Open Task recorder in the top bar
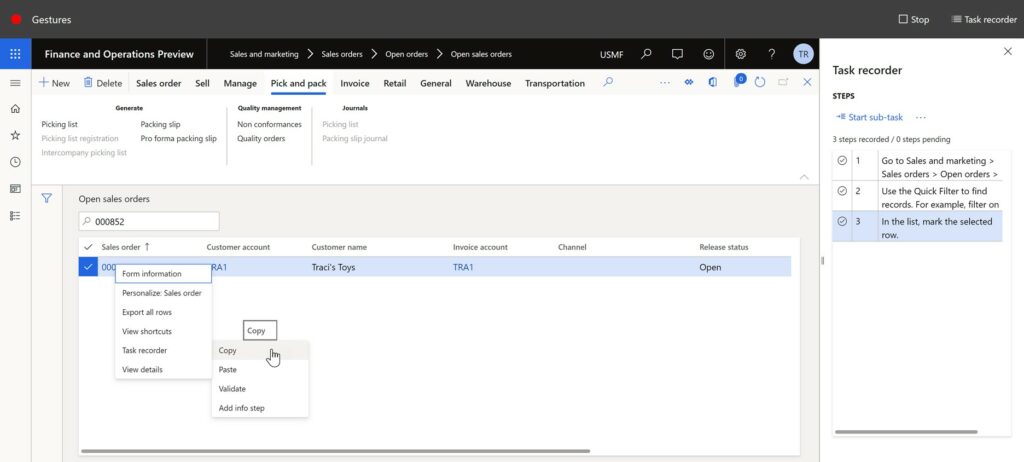Screen dimensions: 1024x462 [985, 20]
